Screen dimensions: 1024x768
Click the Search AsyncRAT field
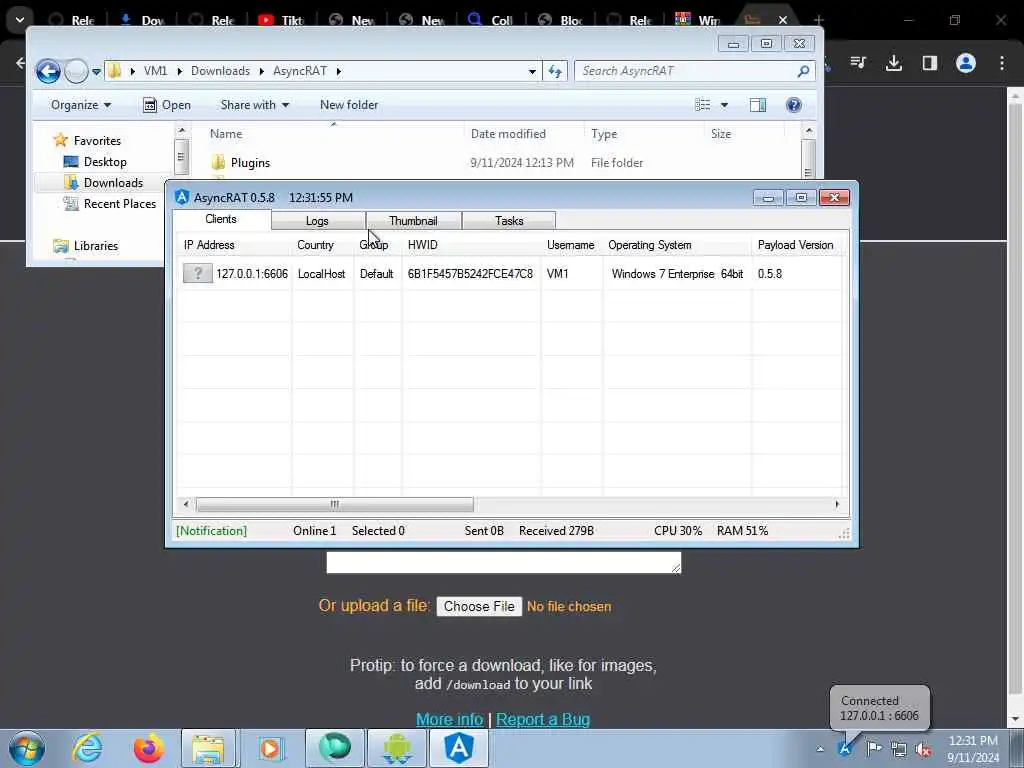pos(696,71)
